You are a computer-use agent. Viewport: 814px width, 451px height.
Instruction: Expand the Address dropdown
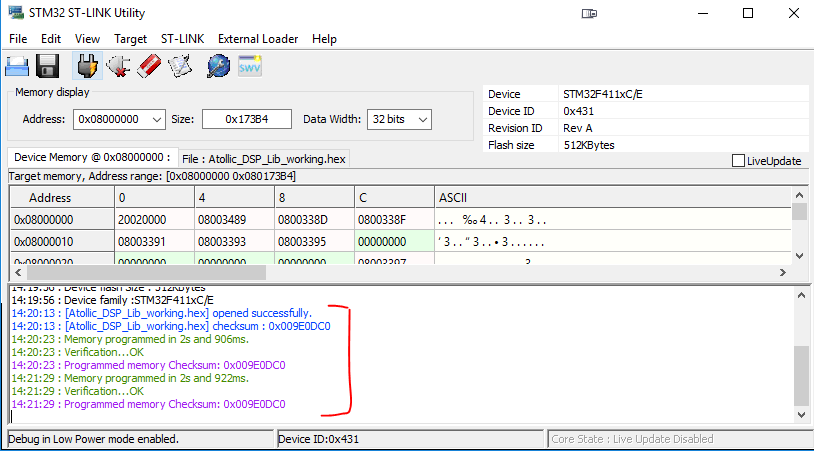(x=157, y=119)
